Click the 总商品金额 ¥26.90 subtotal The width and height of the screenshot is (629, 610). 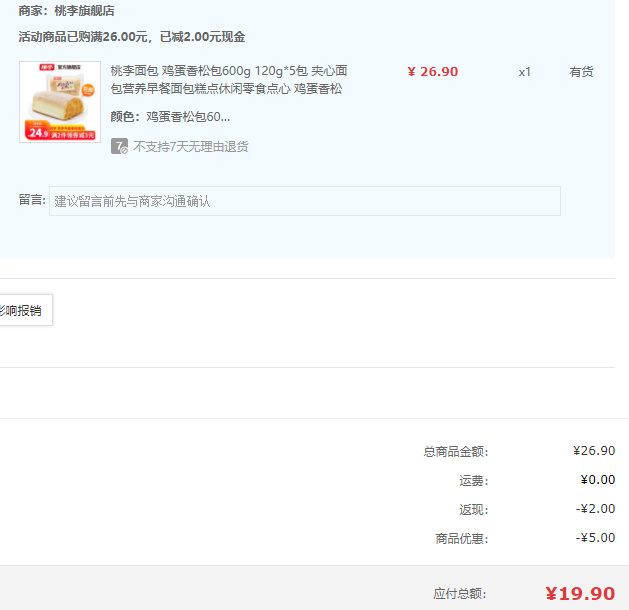click(x=594, y=451)
